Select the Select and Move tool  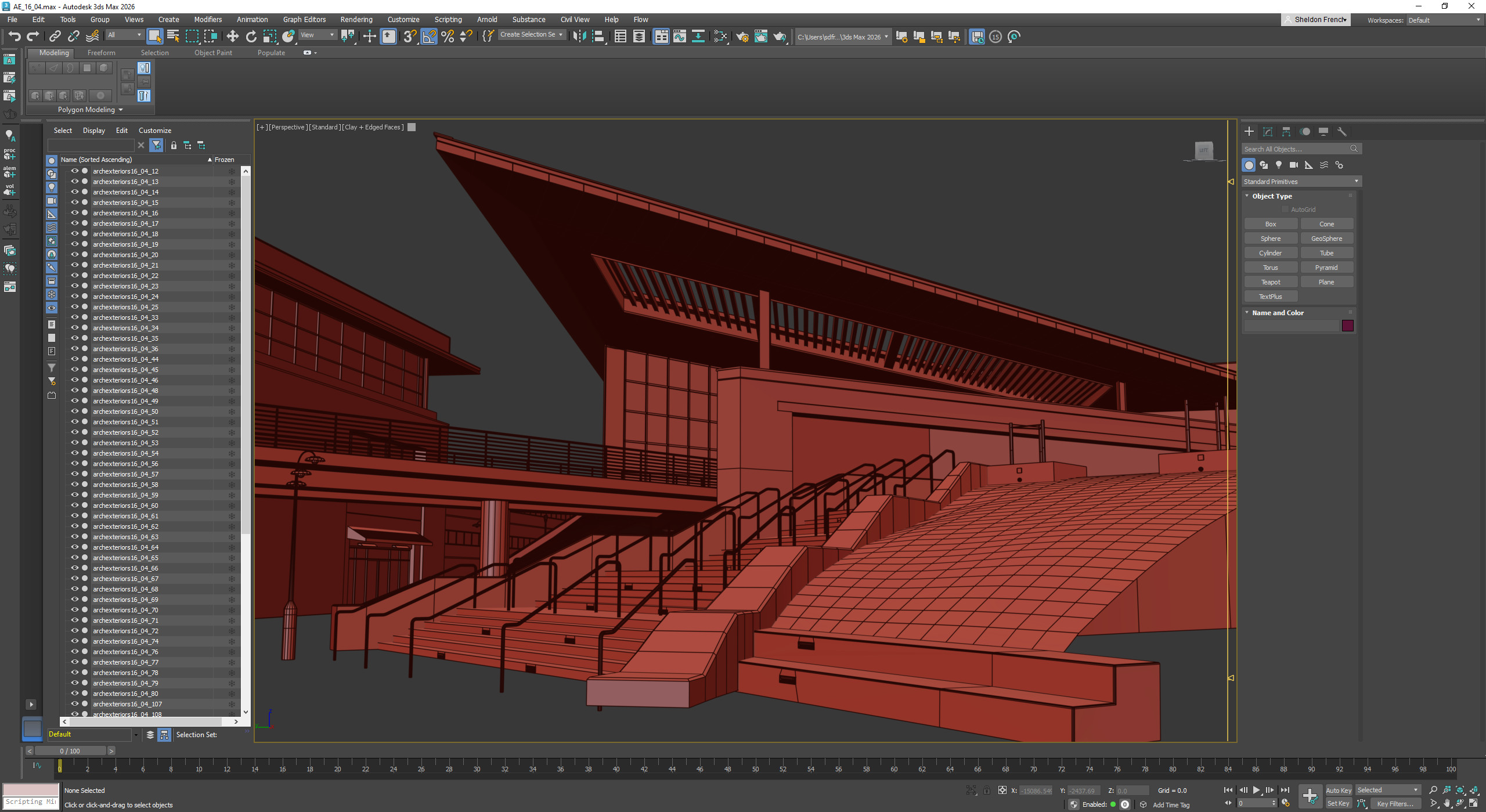tap(233, 36)
